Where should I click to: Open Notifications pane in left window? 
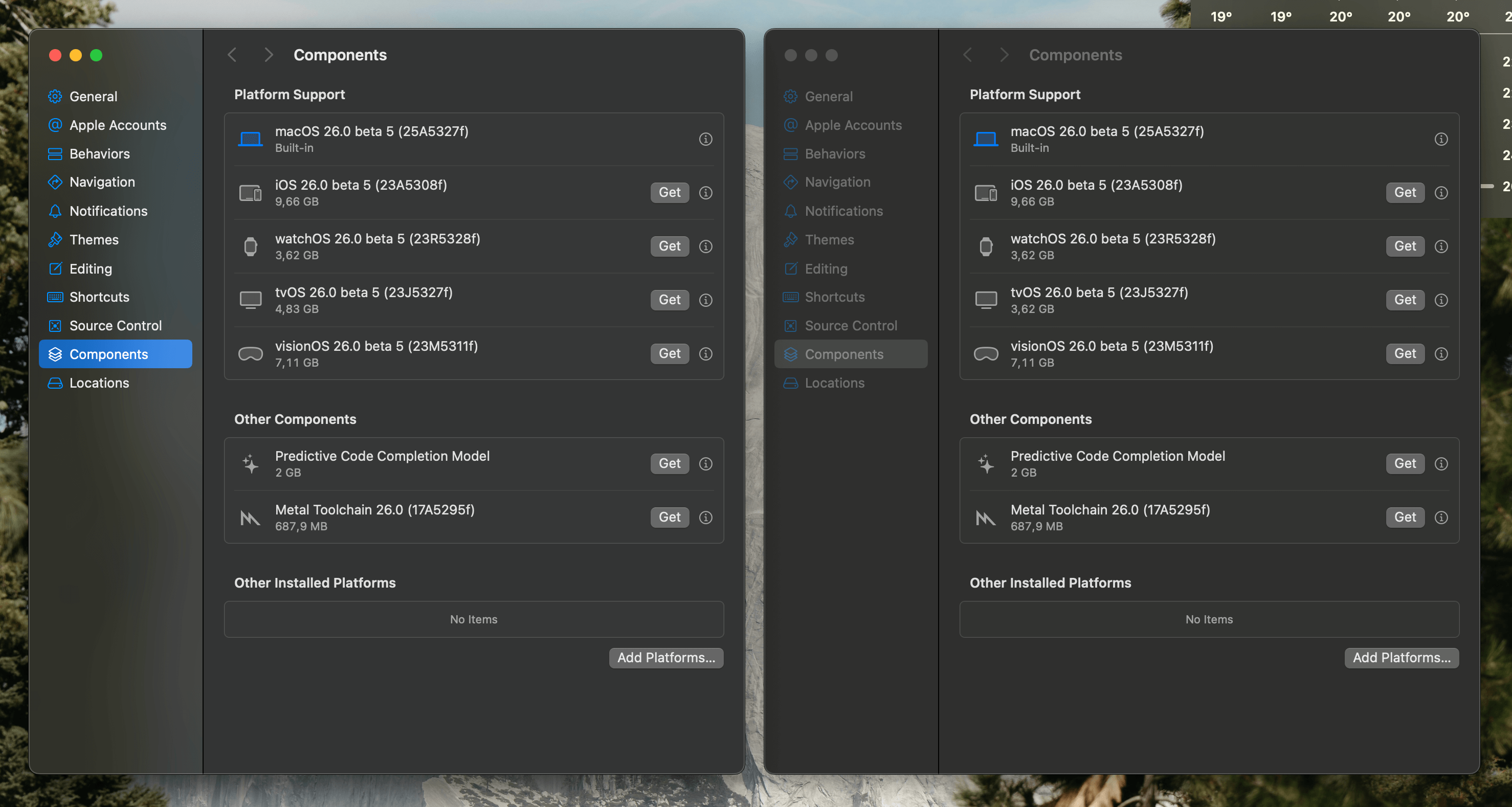[116, 211]
